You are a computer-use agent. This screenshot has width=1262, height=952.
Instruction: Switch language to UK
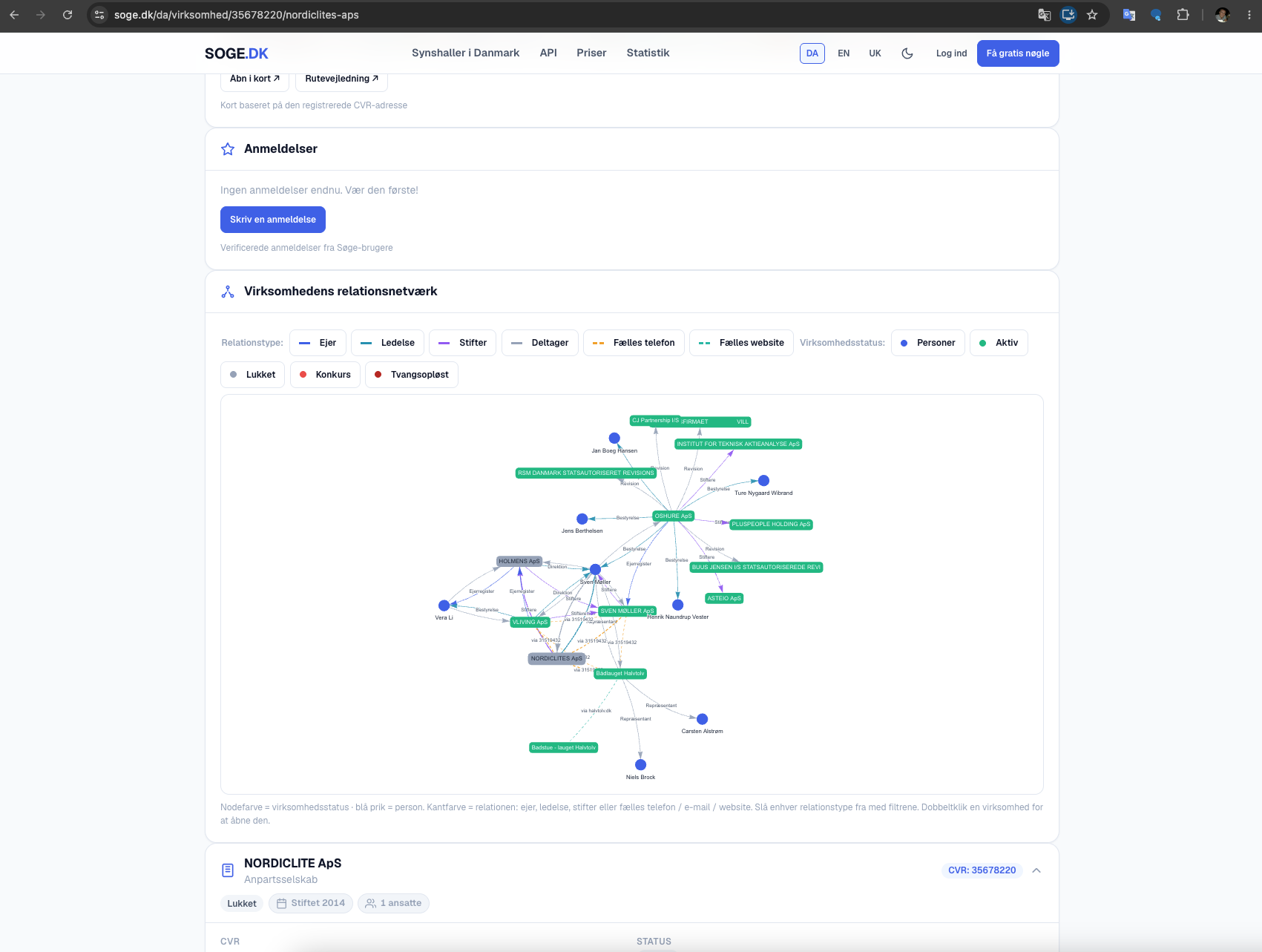click(875, 53)
